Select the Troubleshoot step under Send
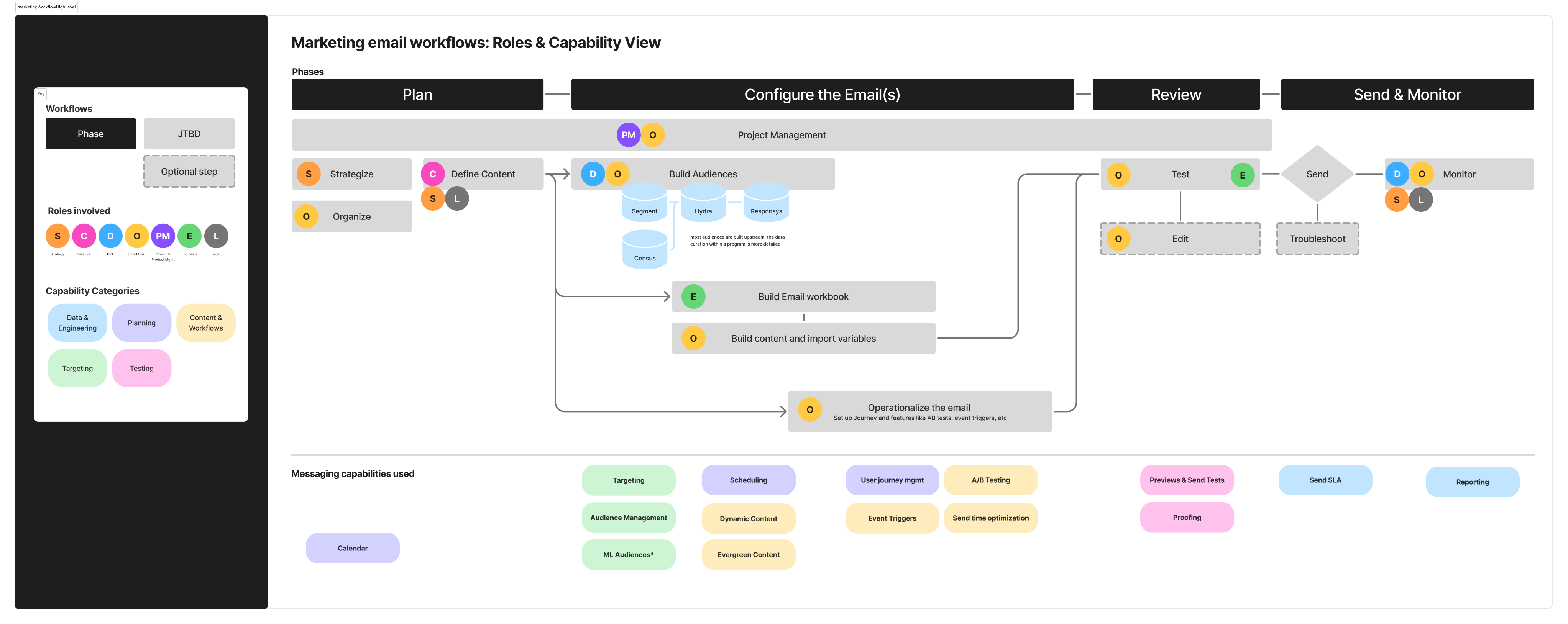Viewport: 1568px width, 624px height. tap(1317, 238)
